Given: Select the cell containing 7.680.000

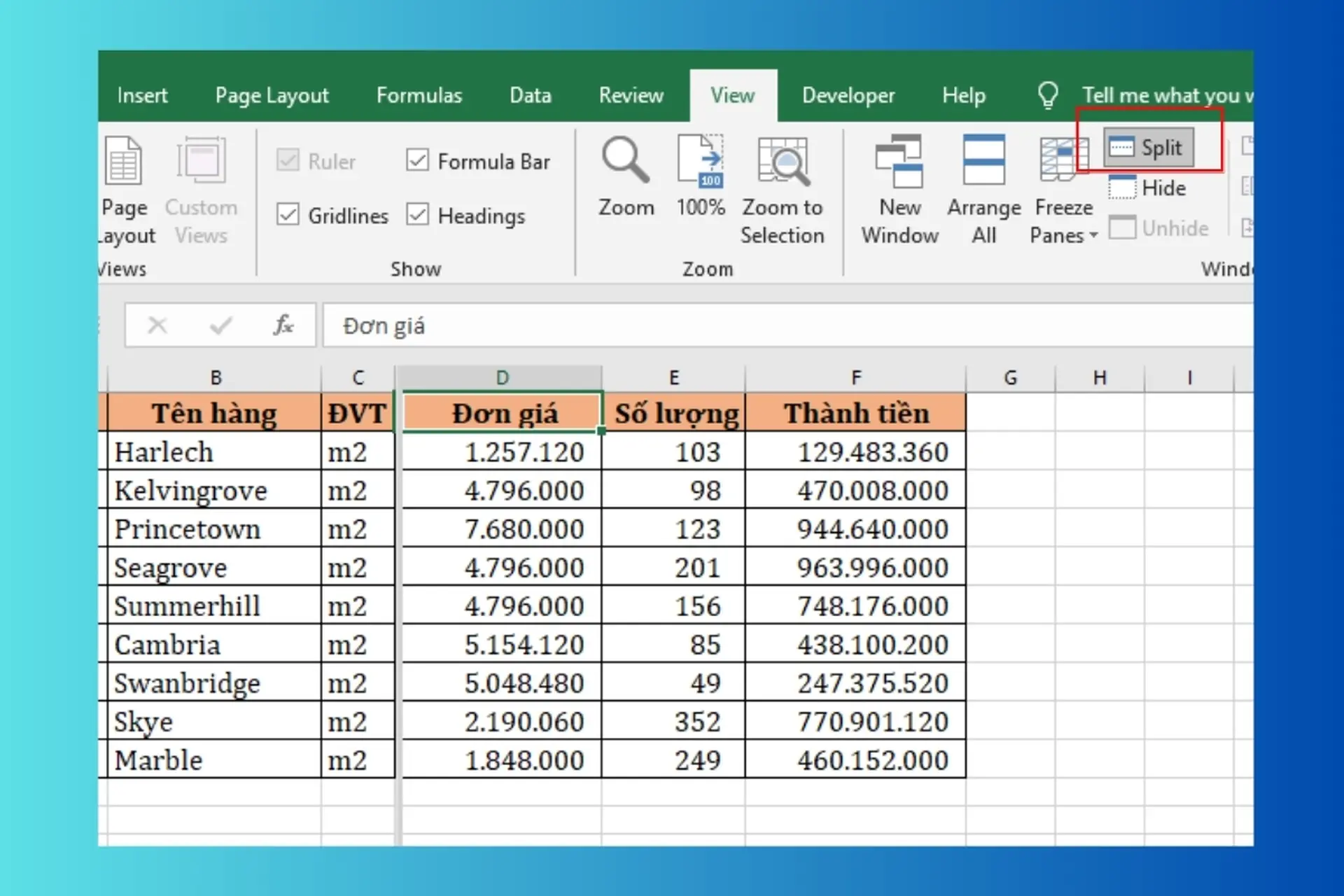Looking at the screenshot, I should click(501, 528).
